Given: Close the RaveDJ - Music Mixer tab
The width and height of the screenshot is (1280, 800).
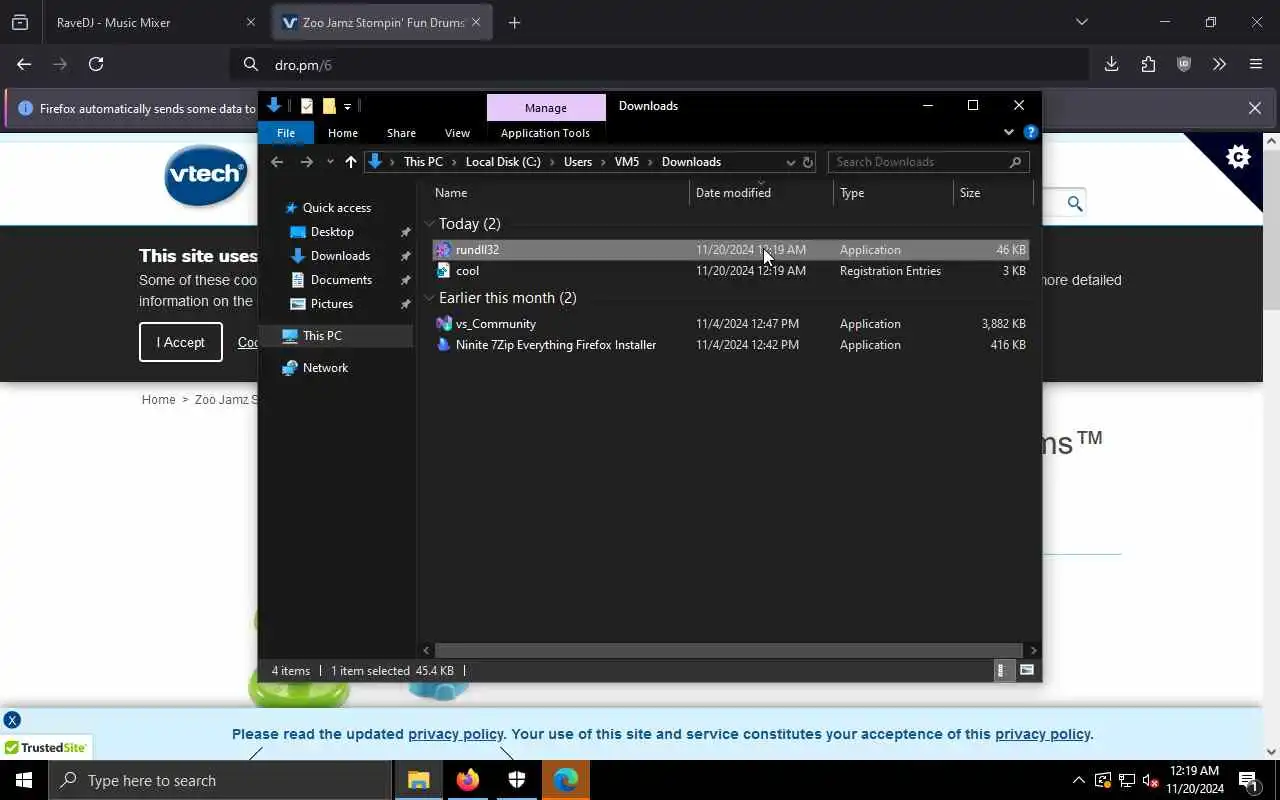Looking at the screenshot, I should (251, 22).
